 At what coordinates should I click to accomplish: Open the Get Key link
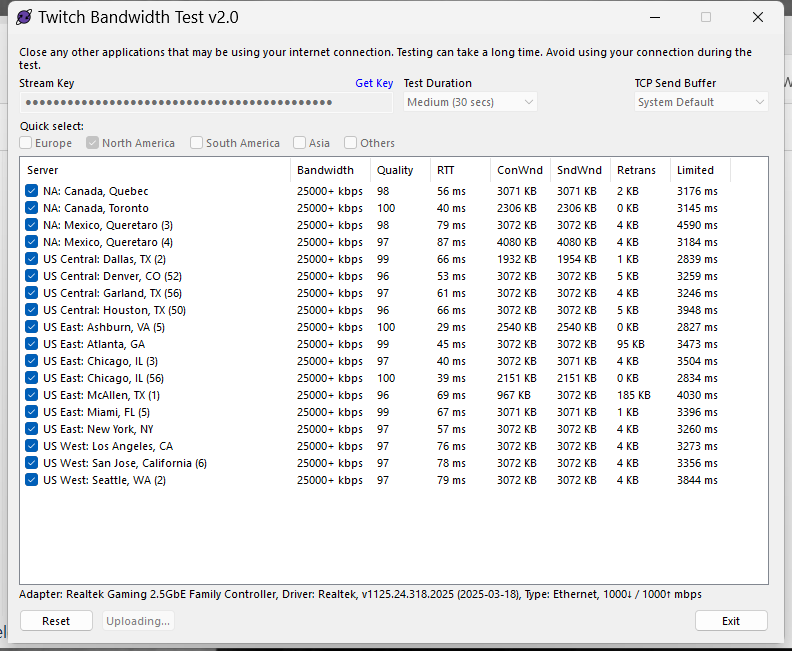click(x=374, y=83)
